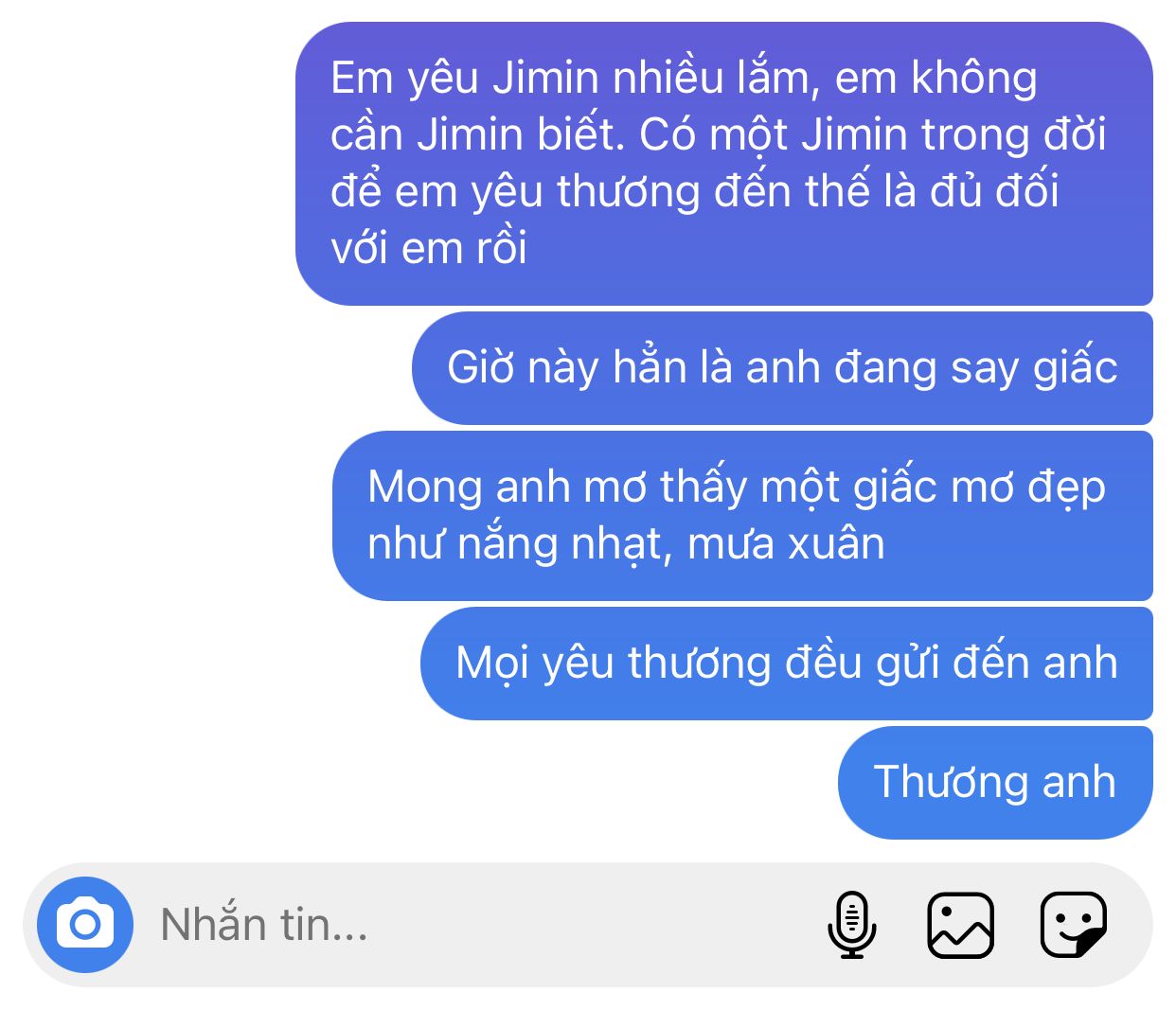Viewport: 1176px width, 1010px height.
Task: Open the camera with the blue camera button
Action: (x=85, y=925)
